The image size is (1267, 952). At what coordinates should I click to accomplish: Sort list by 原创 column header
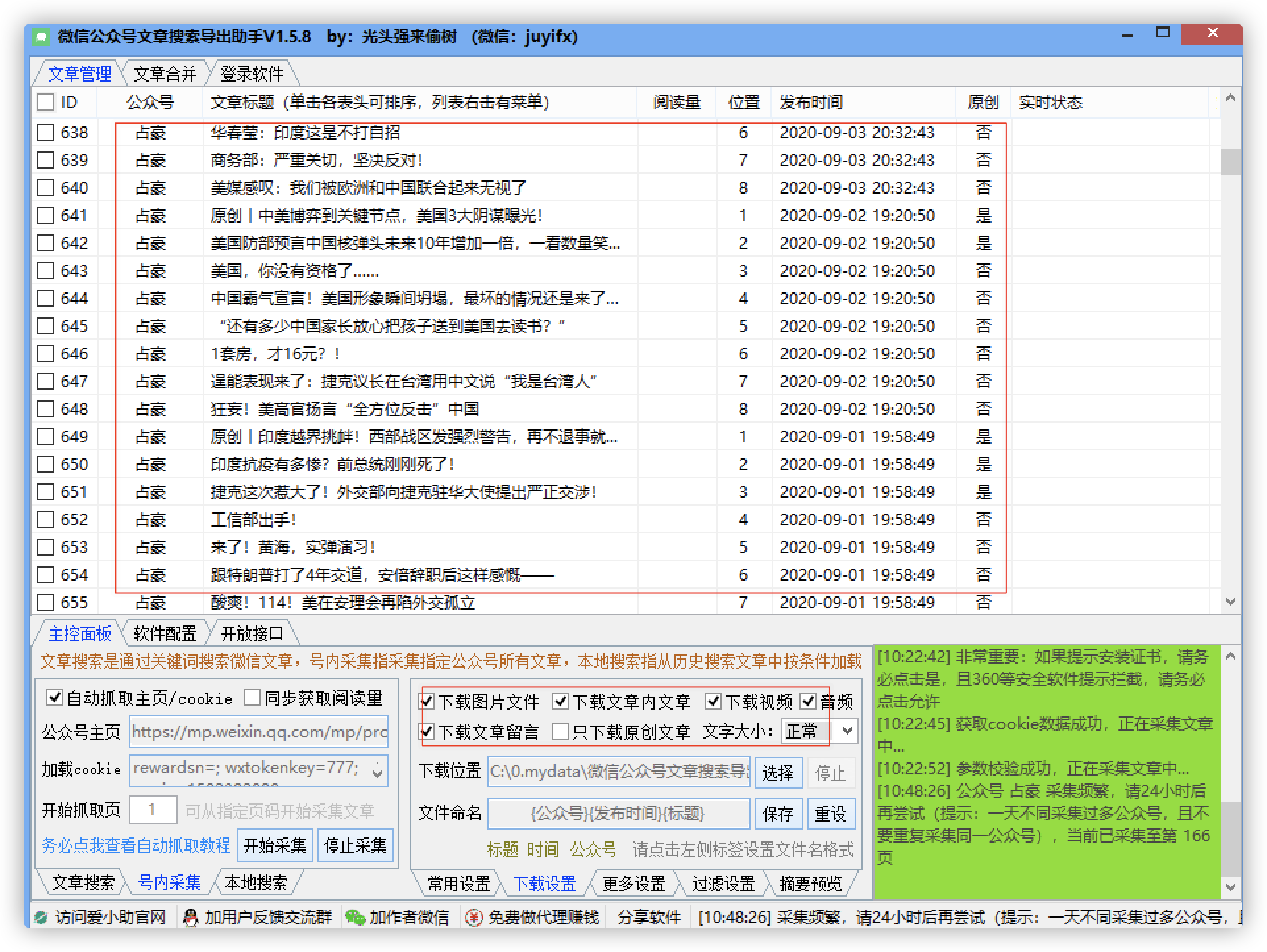coord(983,102)
